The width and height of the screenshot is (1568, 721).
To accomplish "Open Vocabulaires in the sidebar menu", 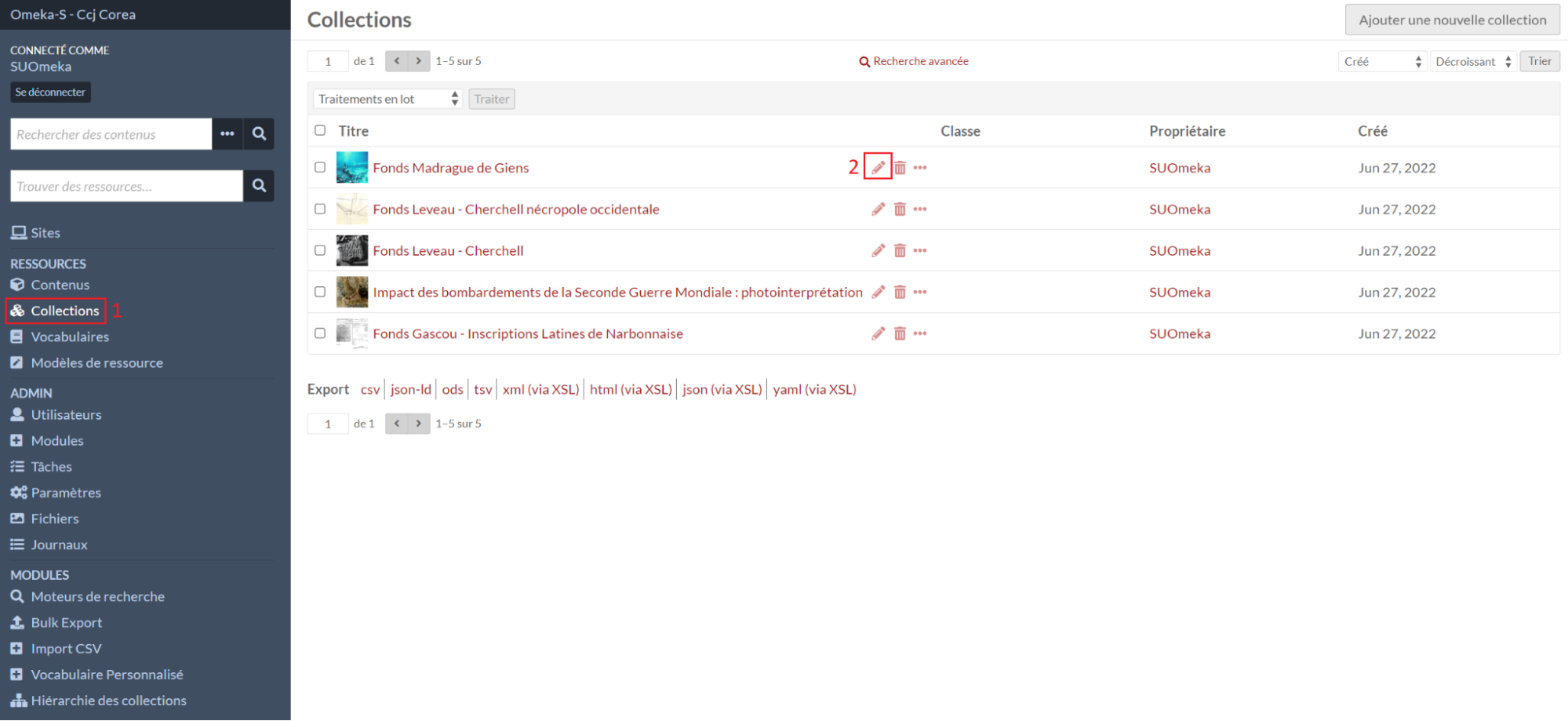I will pos(70,337).
